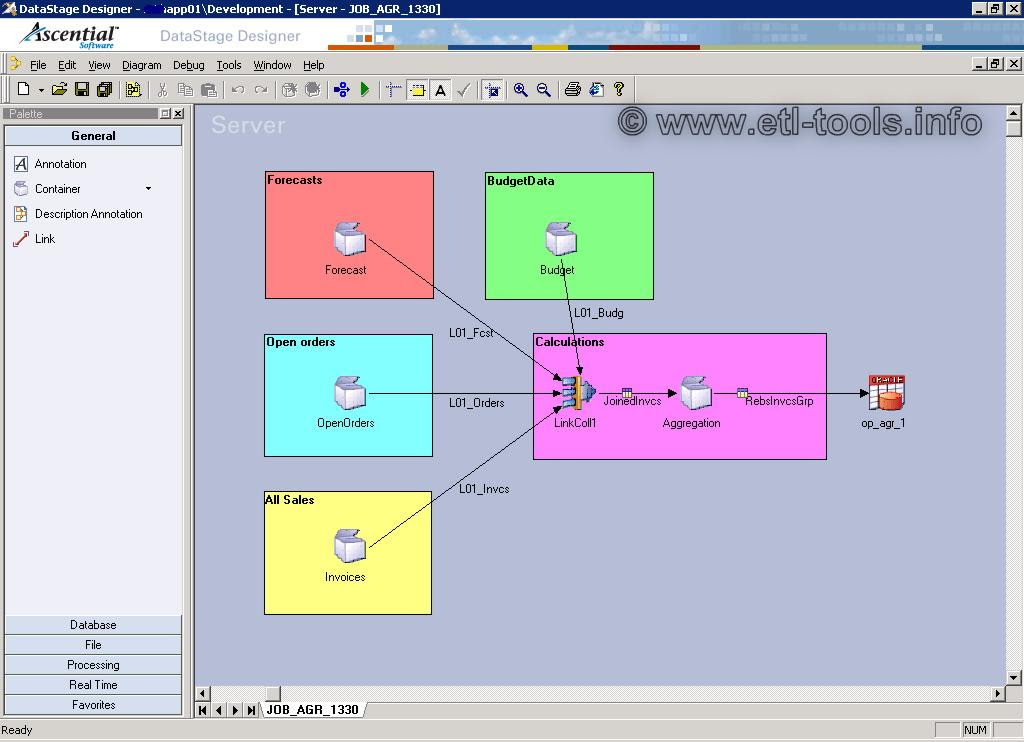Click the RebsInvcsGrp link label
Viewport: 1024px width, 742px height.
click(779, 401)
